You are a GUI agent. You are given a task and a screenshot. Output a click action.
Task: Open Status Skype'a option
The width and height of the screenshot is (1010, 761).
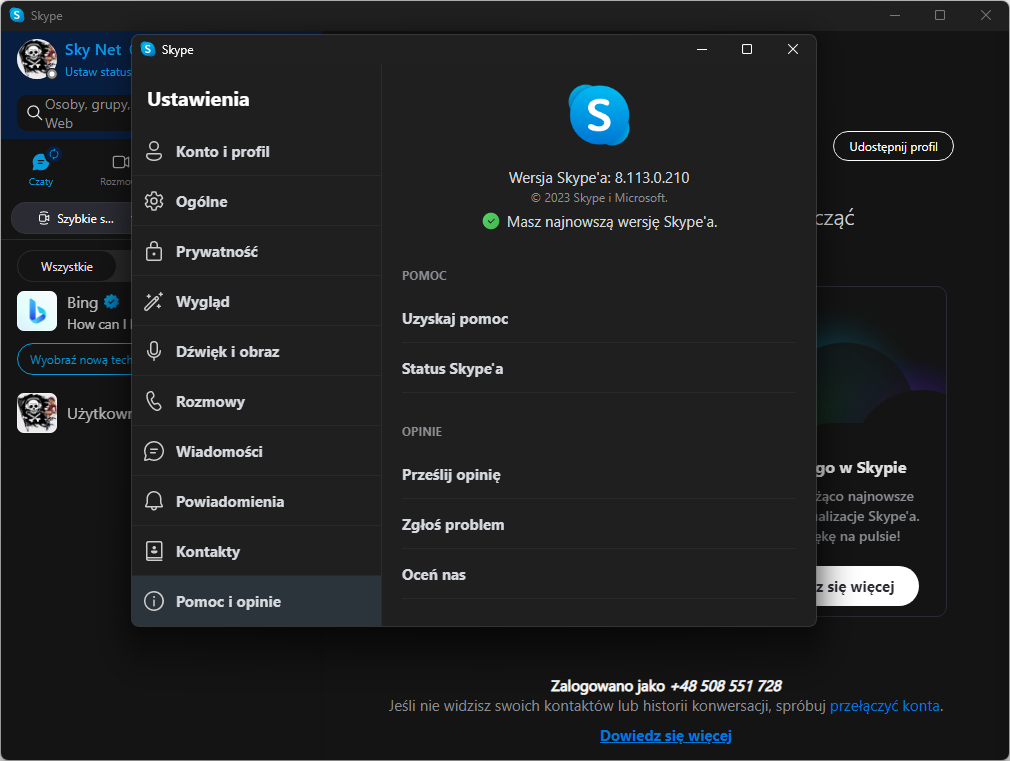point(598,369)
